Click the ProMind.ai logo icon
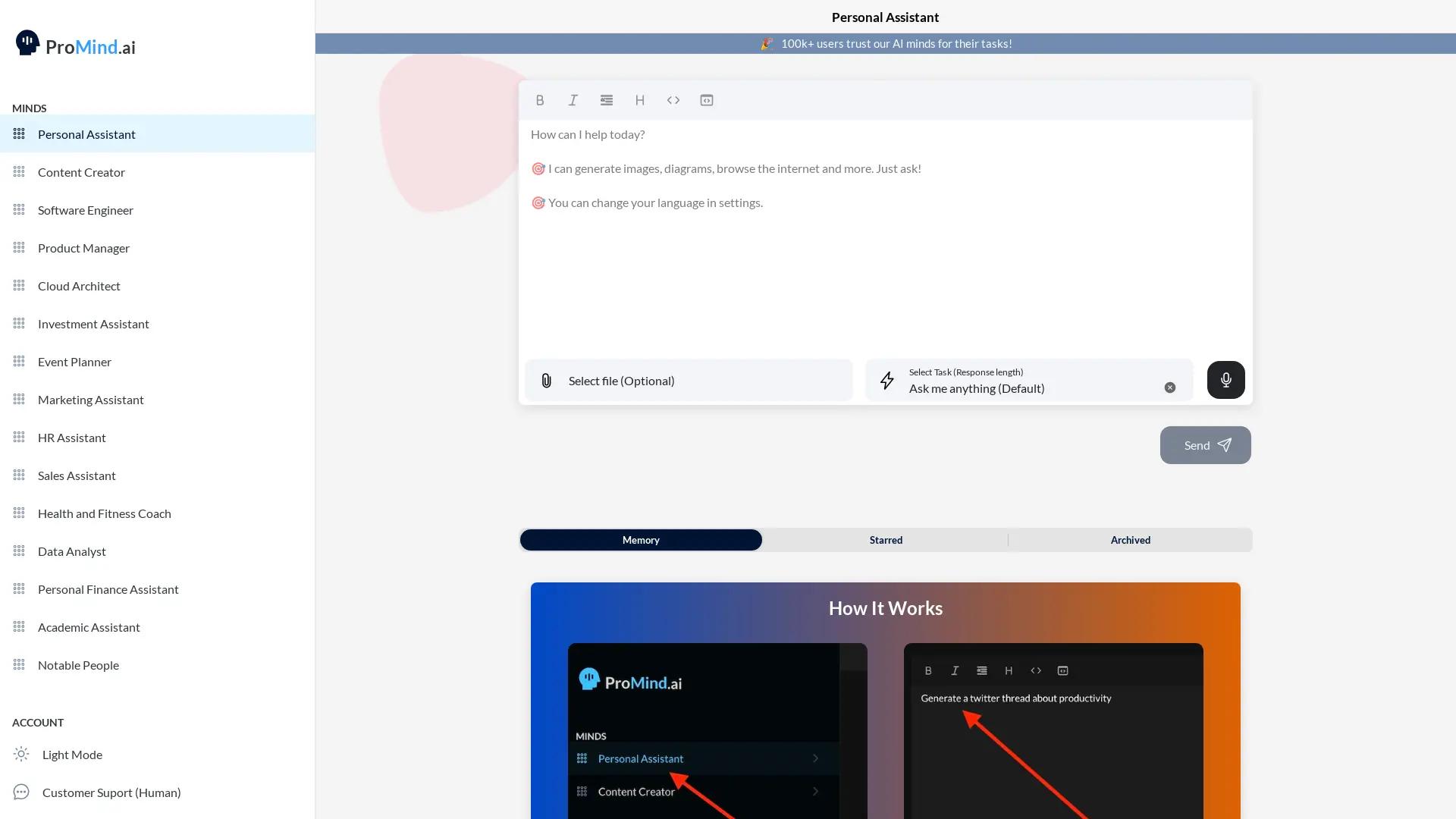 (x=27, y=42)
